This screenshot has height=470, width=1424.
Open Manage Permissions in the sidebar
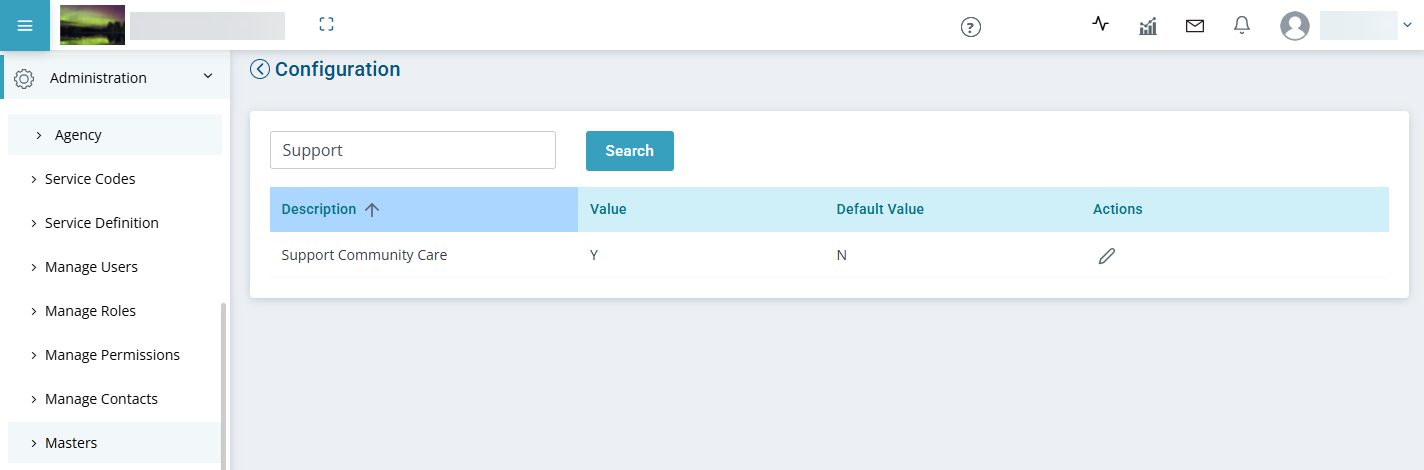[112, 355]
